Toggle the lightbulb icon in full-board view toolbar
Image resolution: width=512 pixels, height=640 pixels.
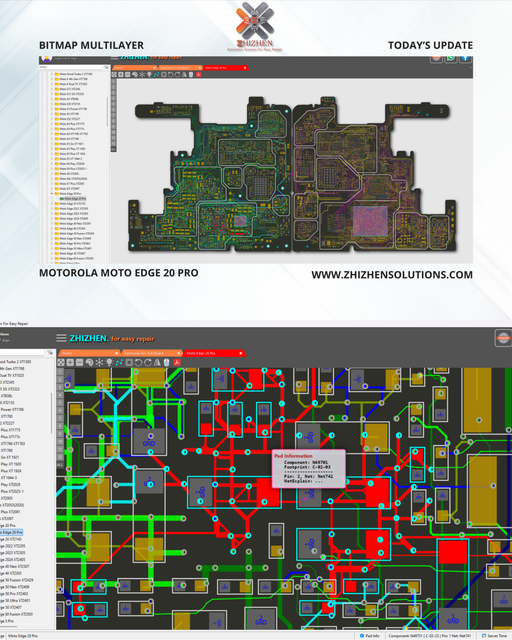point(149,75)
